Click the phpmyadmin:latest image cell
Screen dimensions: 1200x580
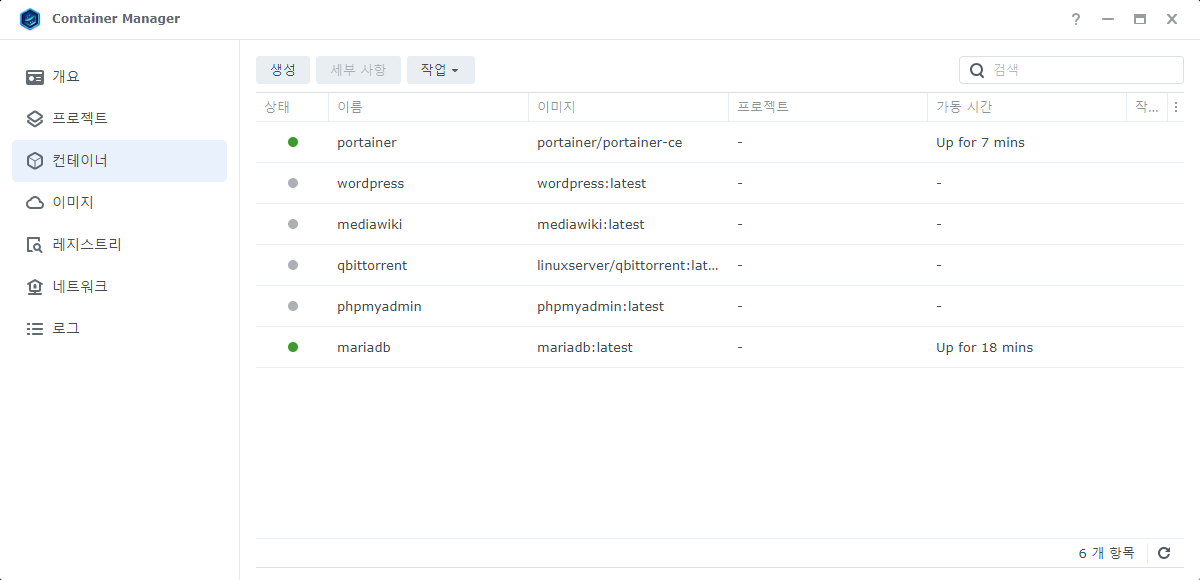coord(601,306)
